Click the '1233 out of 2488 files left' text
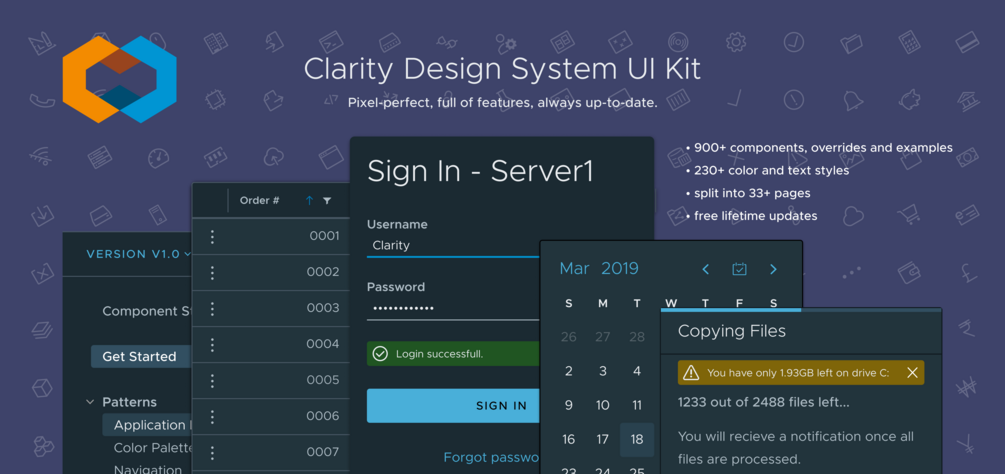The image size is (1005, 474). coord(764,402)
